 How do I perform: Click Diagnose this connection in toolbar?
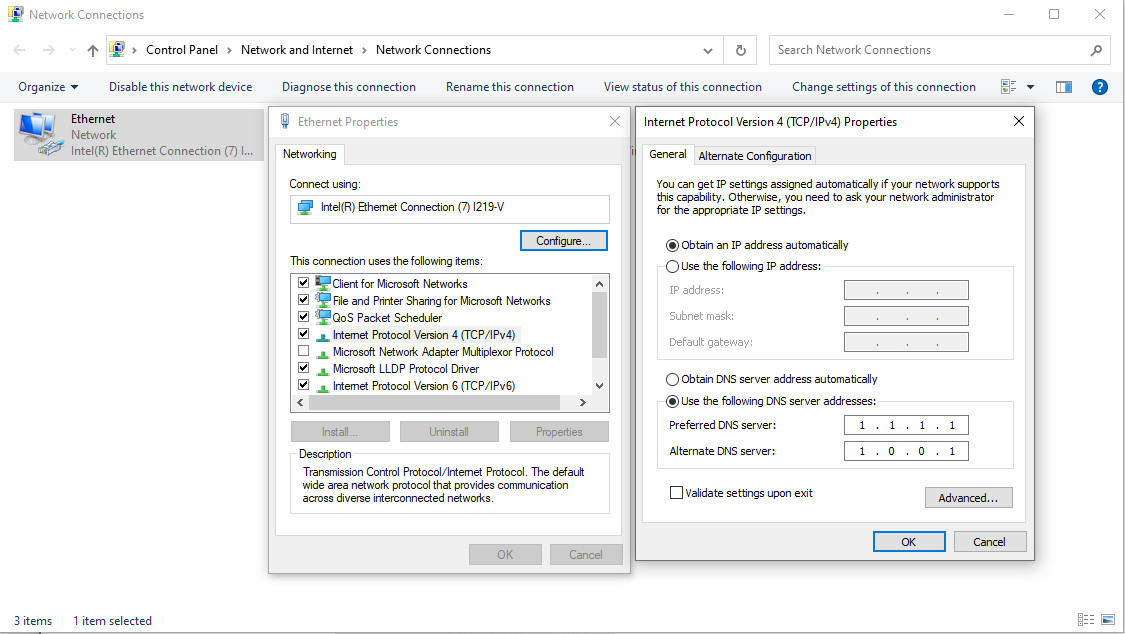click(348, 87)
